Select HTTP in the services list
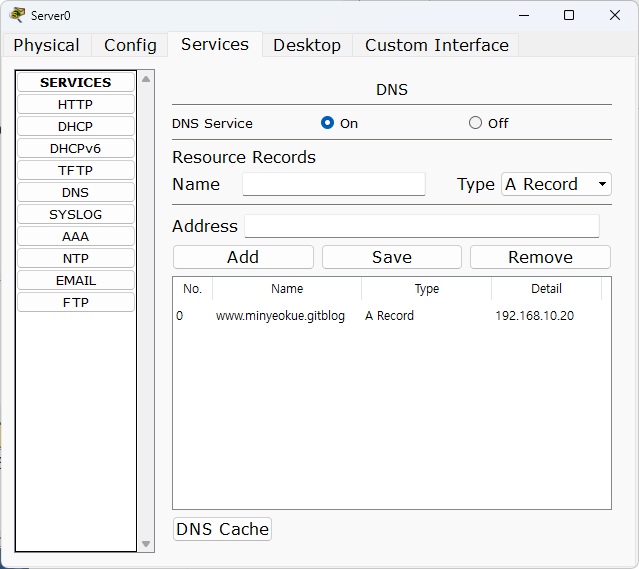The width and height of the screenshot is (639, 569). 76,104
